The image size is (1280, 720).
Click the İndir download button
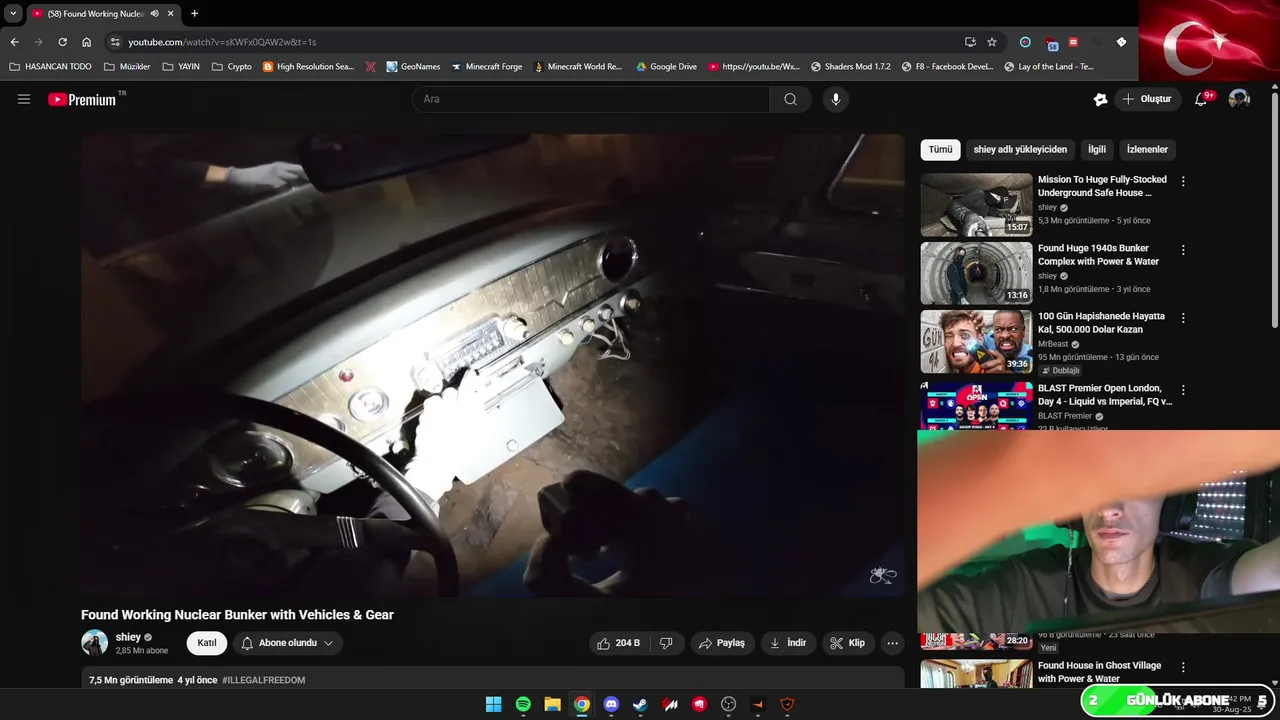coord(788,643)
